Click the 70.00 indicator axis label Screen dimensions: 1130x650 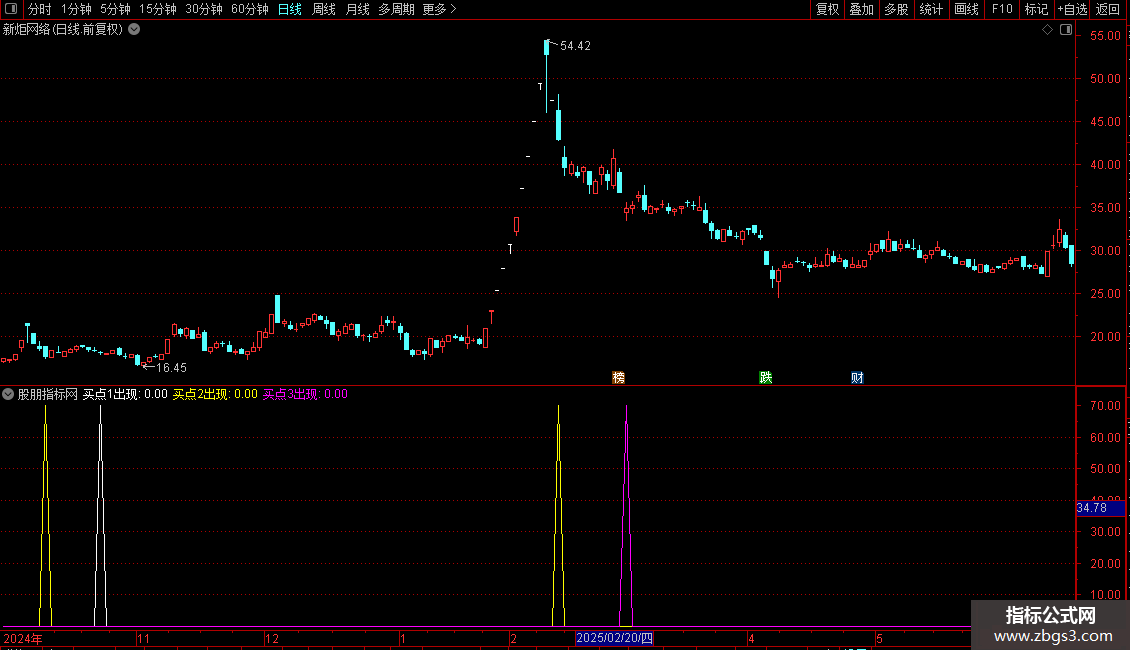point(1105,406)
